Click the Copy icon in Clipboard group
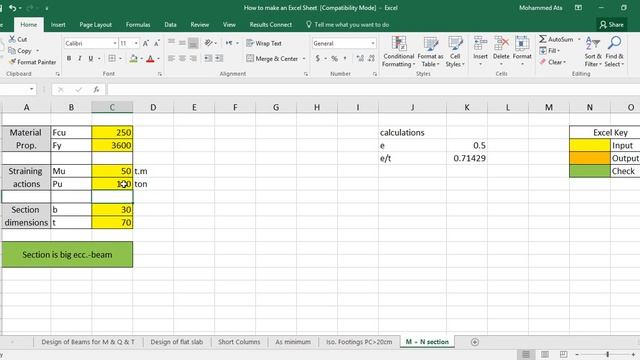640x360 pixels. point(12,51)
